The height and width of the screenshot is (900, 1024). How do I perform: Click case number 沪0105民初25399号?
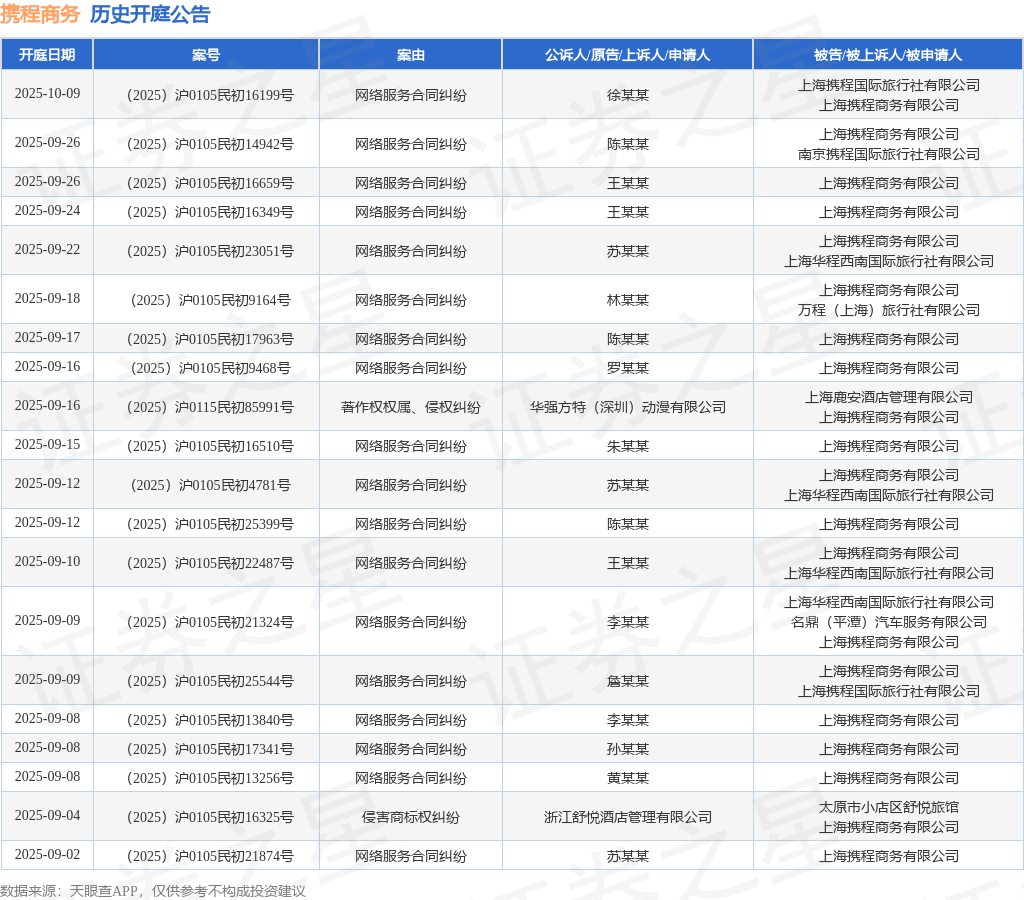pos(210,524)
